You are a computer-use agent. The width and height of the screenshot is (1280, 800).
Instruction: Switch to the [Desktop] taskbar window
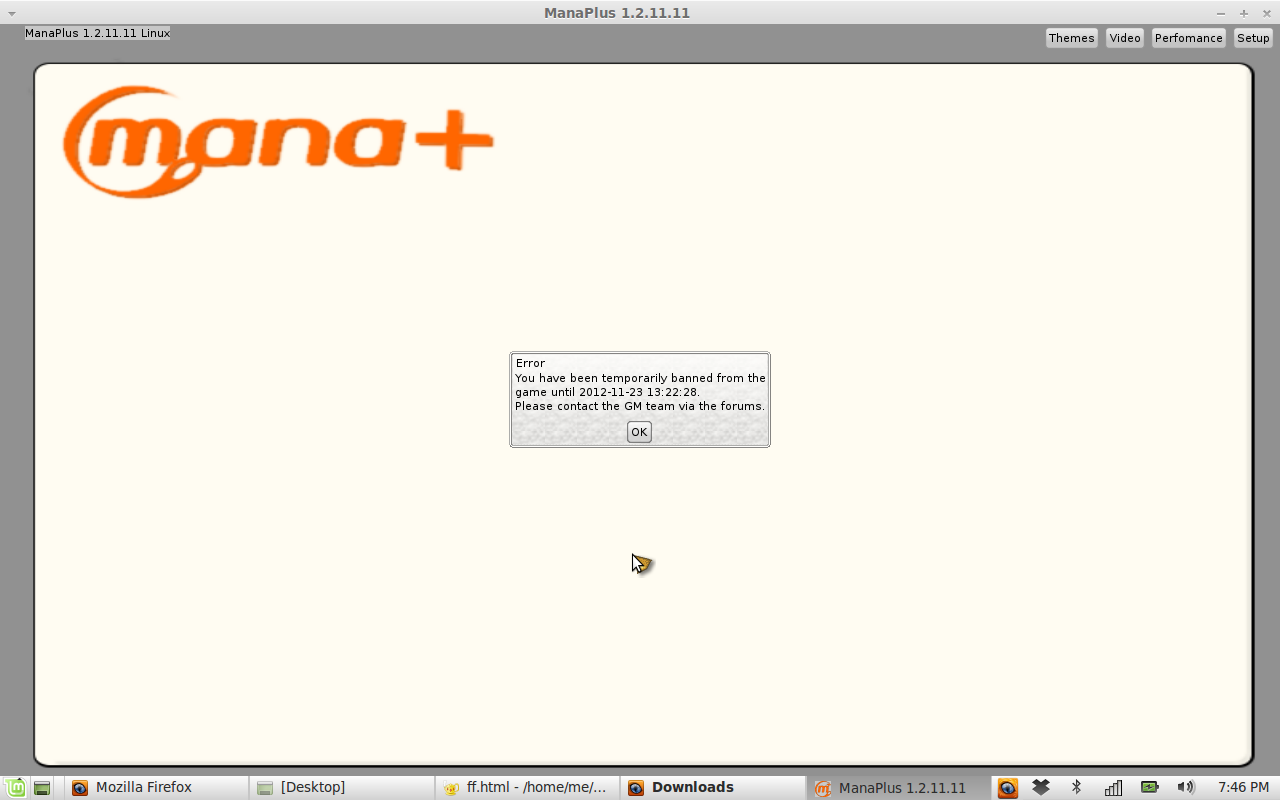coord(343,787)
